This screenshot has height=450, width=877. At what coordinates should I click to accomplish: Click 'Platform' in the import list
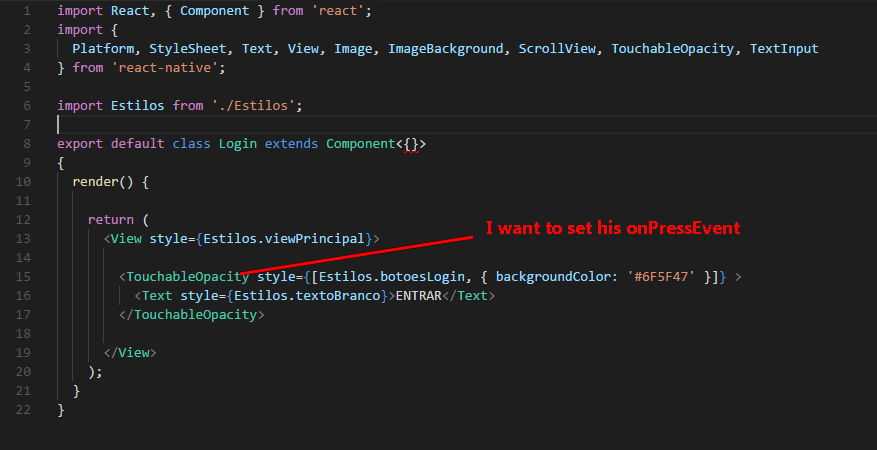103,49
